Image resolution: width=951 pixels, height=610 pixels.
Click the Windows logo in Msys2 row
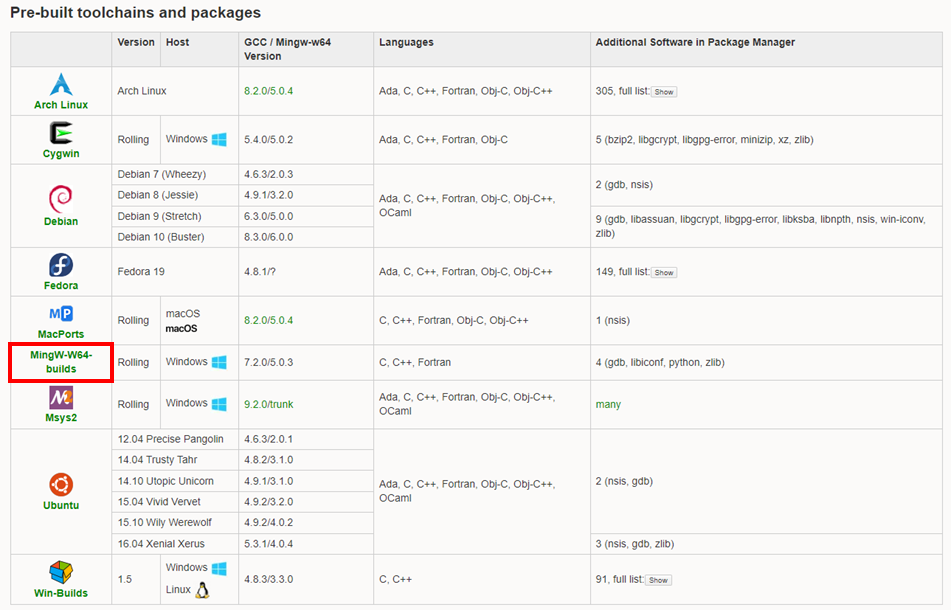[x=219, y=404]
